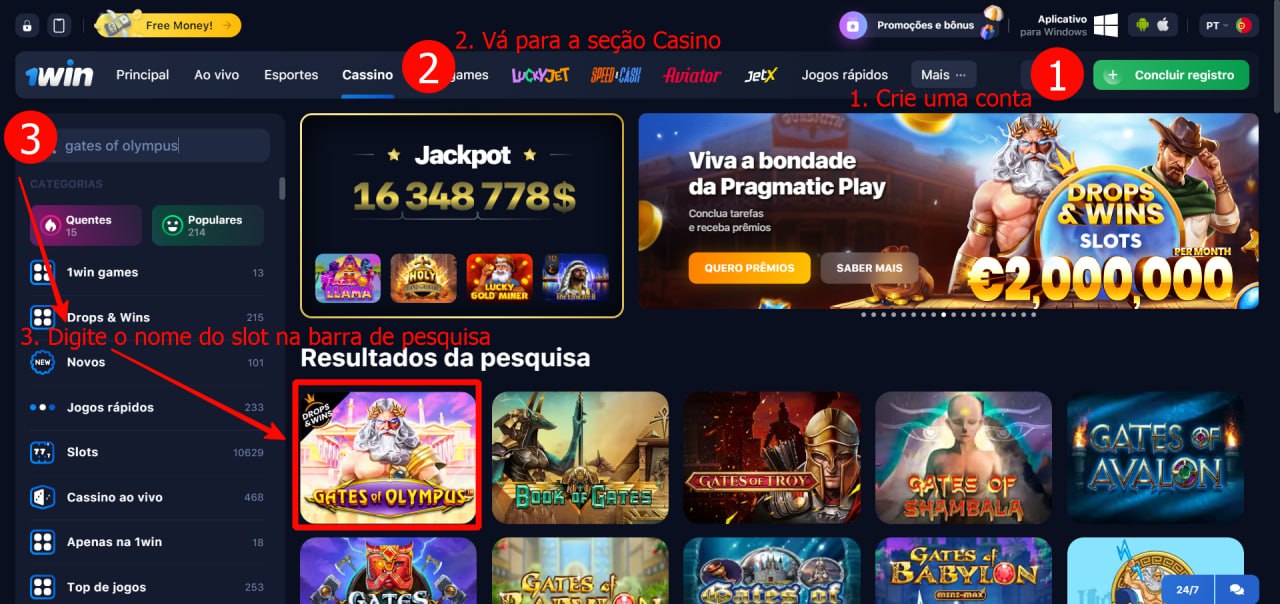The width and height of the screenshot is (1280, 604).
Task: Expand the Mais menu
Action: tap(943, 75)
